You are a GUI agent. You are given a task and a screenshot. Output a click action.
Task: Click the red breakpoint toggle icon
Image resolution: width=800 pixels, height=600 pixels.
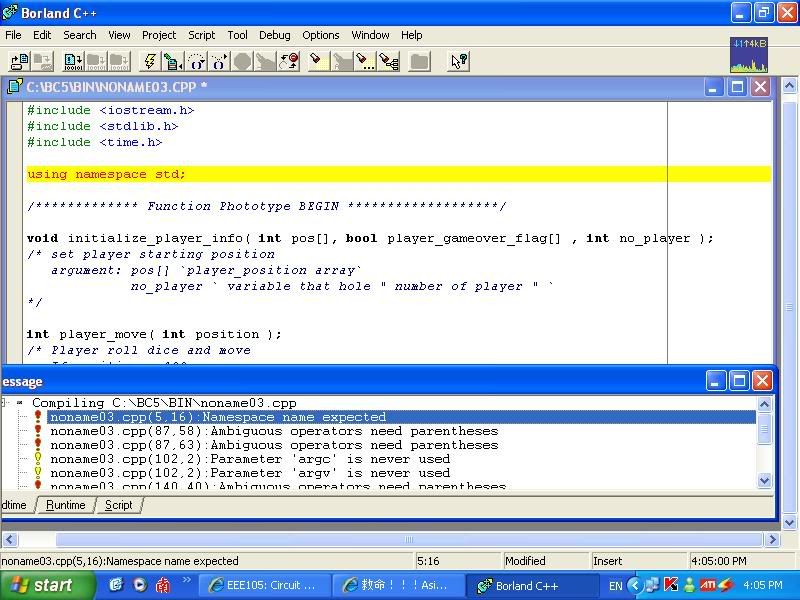(289, 62)
